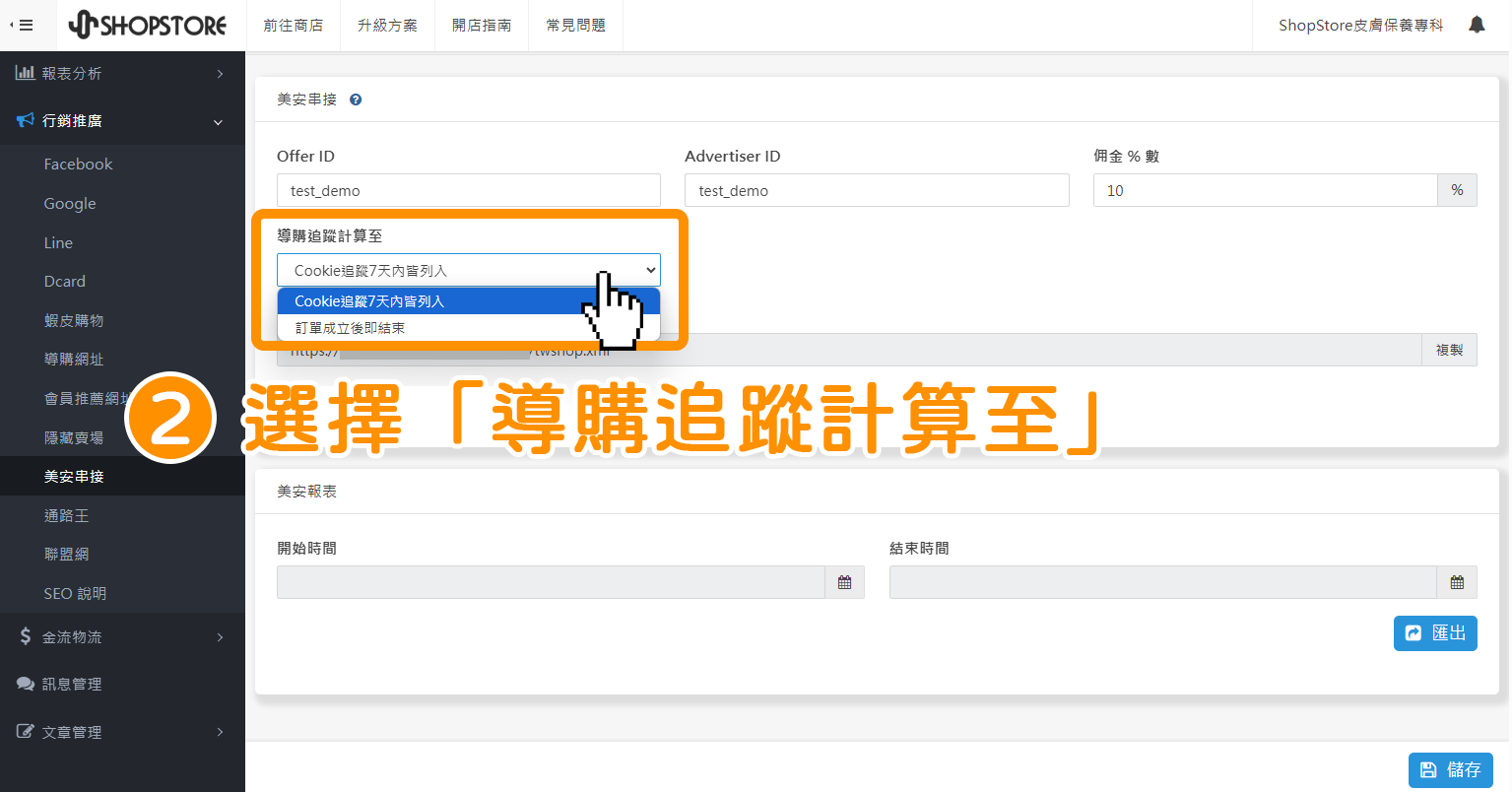Select option Cookie追蹤7天內皆列入 in list

[x=469, y=301]
